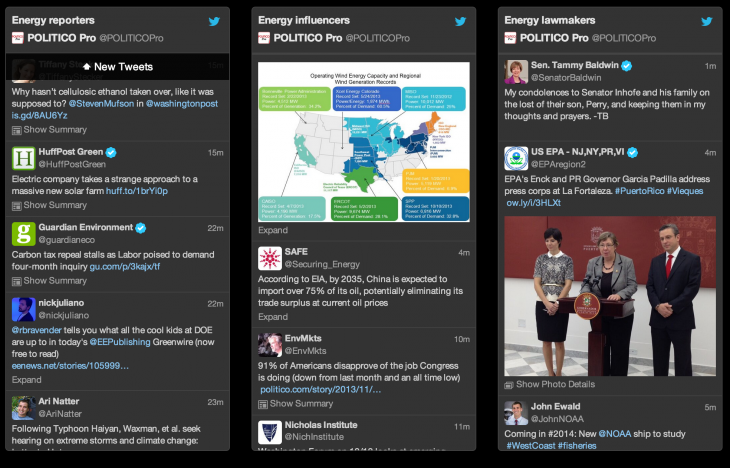
Task: Open Nicholas Institute shield avatar
Action: click(270, 432)
